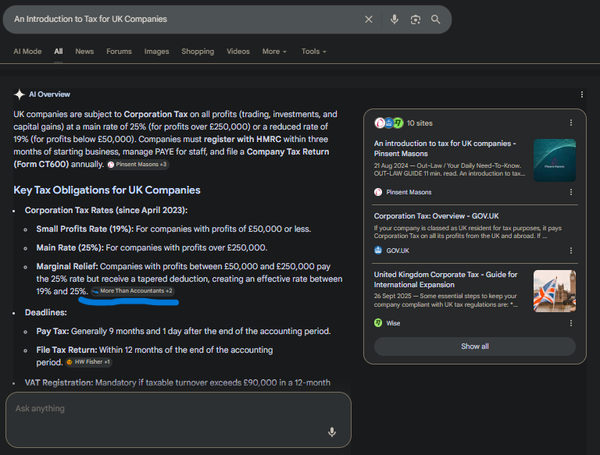Open AI Overview three-dot options menu
The width and height of the screenshot is (600, 455).
point(582,94)
